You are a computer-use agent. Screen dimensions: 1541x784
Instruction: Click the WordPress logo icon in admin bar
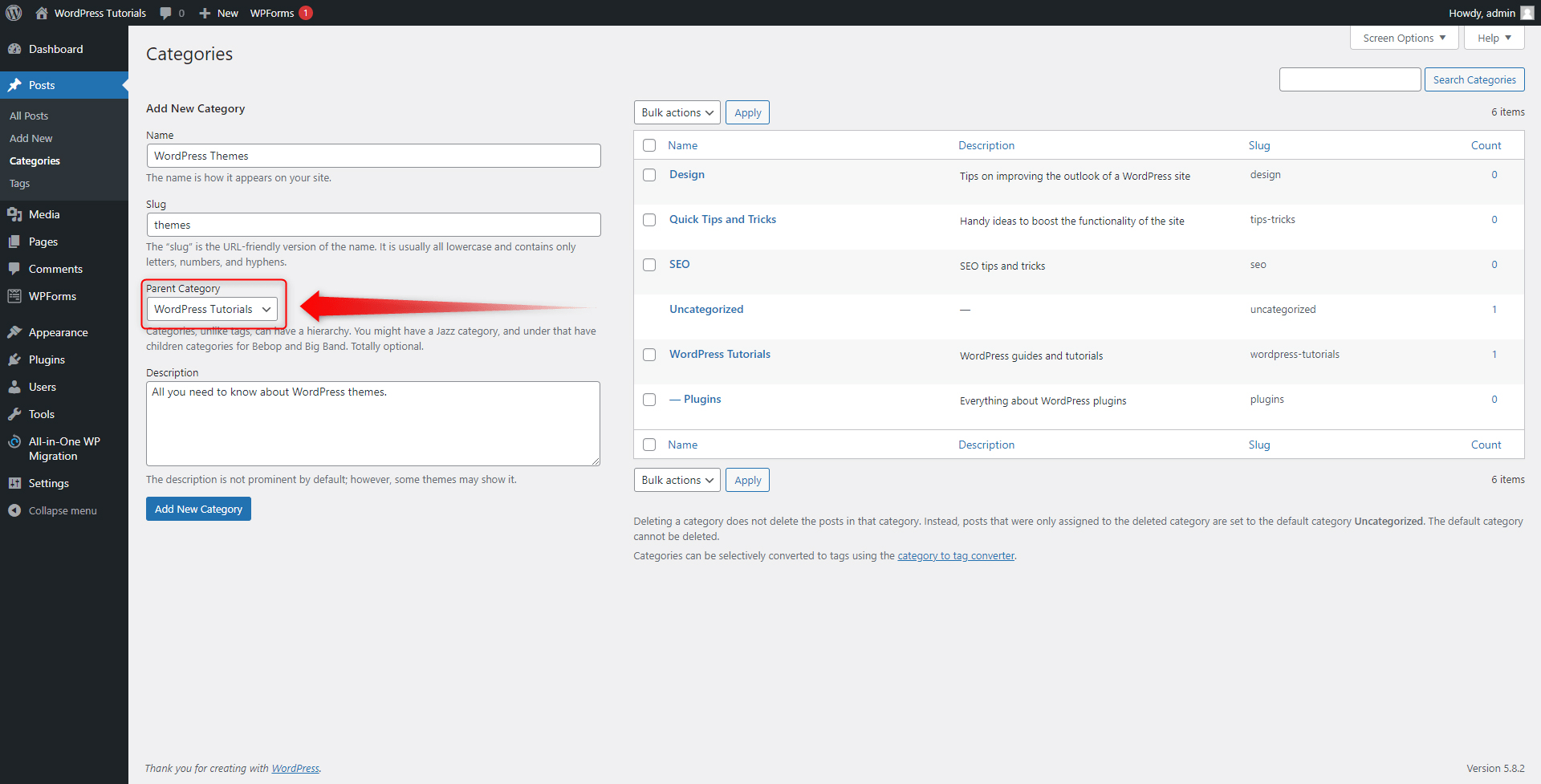click(14, 13)
